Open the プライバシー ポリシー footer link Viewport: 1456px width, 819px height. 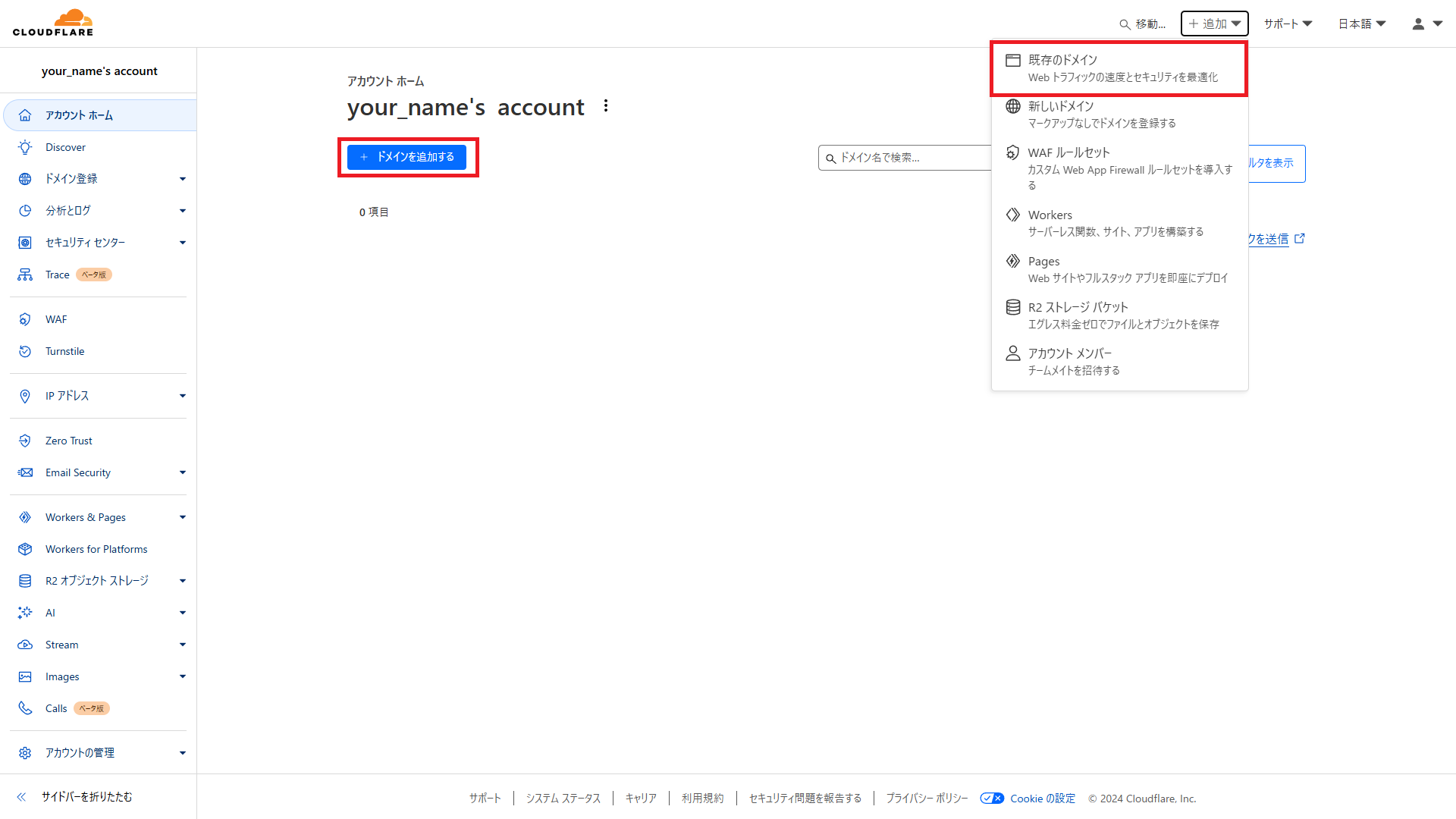coord(927,798)
